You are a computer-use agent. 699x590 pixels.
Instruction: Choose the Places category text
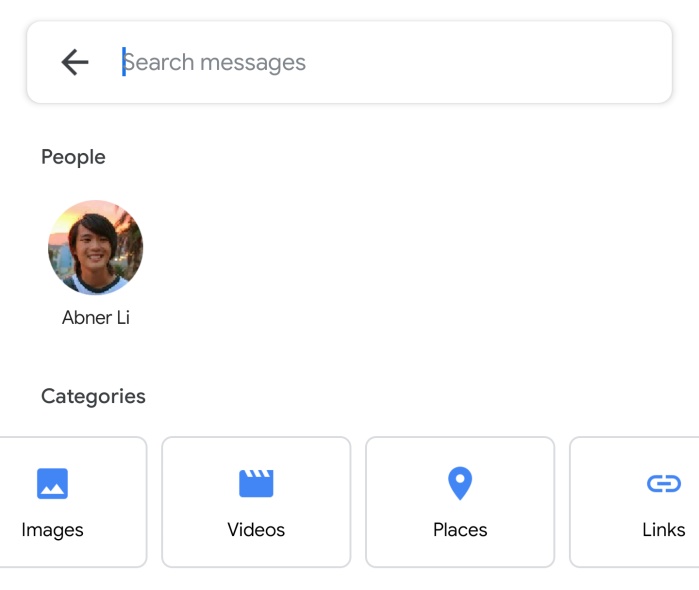[460, 530]
